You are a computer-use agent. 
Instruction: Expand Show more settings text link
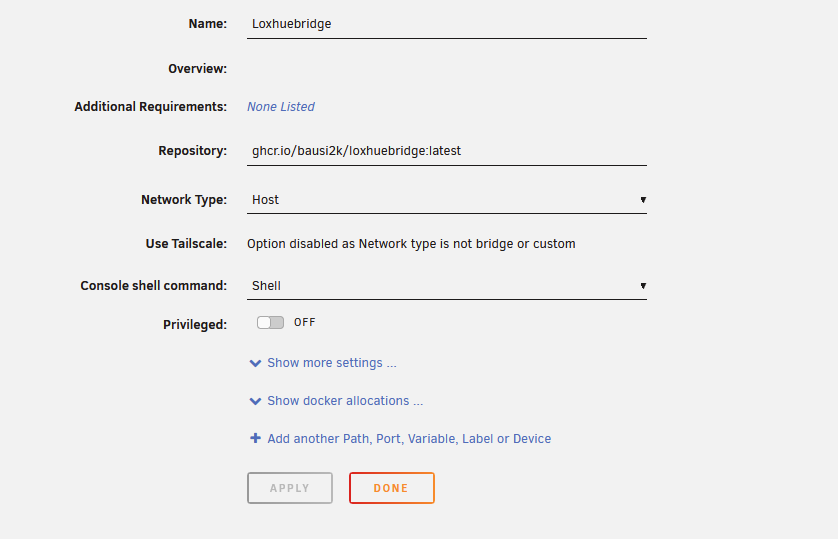331,363
